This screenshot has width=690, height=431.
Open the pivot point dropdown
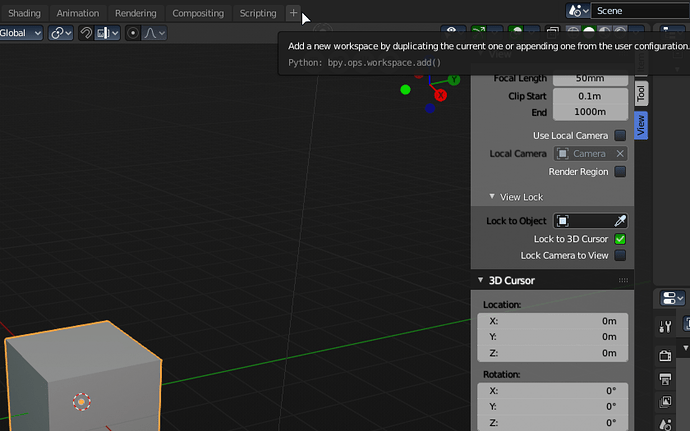pos(61,33)
